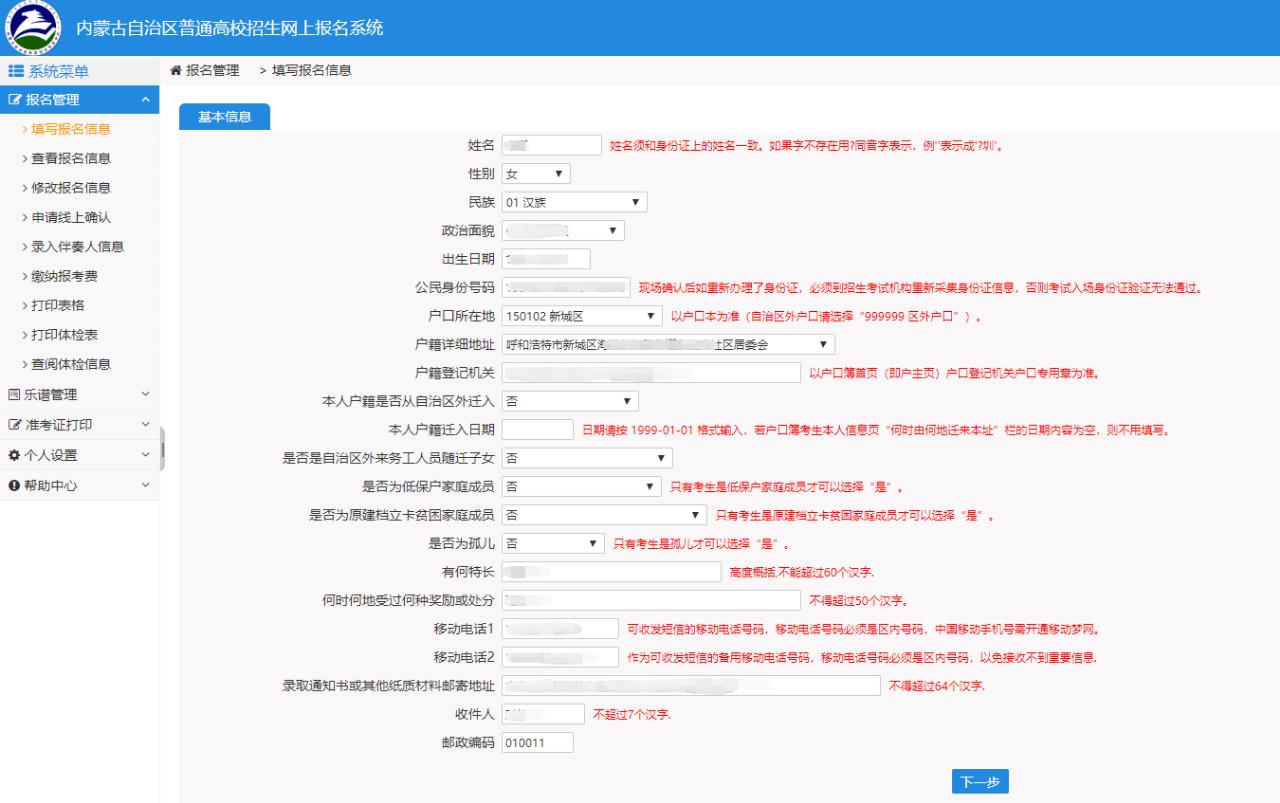Click the 下一步 button at the bottom
Screen dimensions: 1280x803
pos(981,781)
